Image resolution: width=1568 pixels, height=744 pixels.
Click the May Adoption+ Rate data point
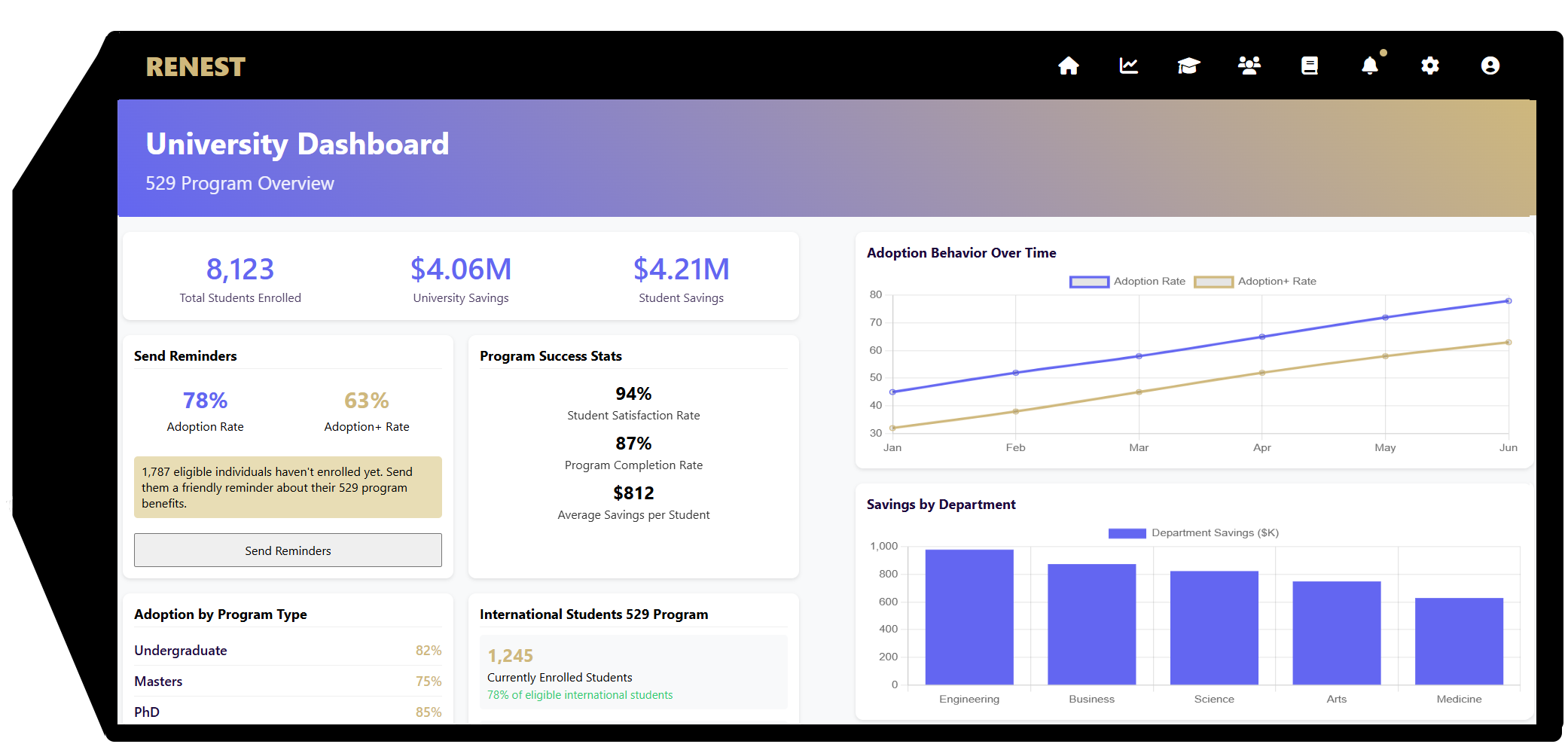(x=1385, y=356)
